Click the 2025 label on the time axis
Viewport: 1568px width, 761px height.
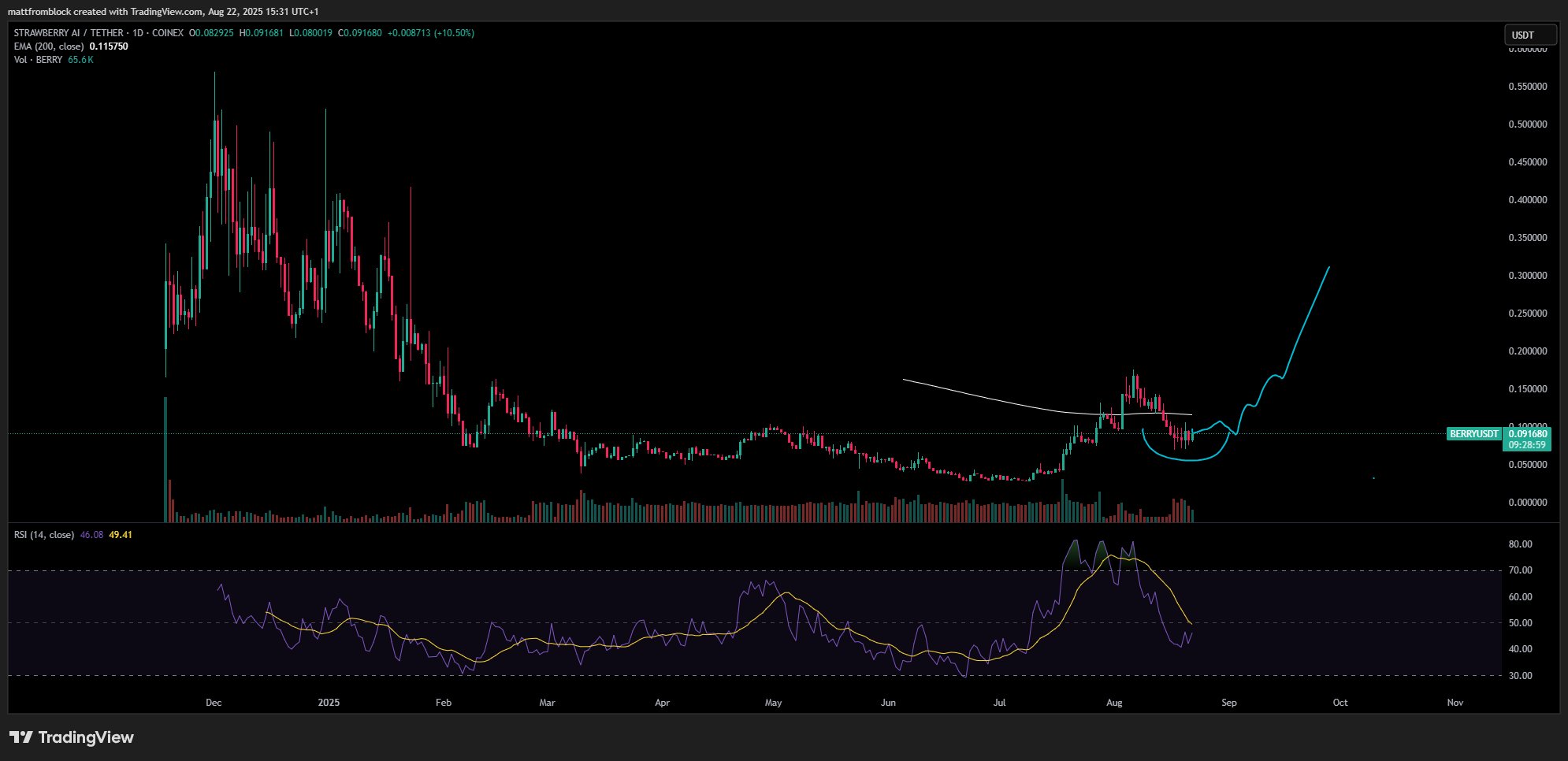(x=329, y=703)
